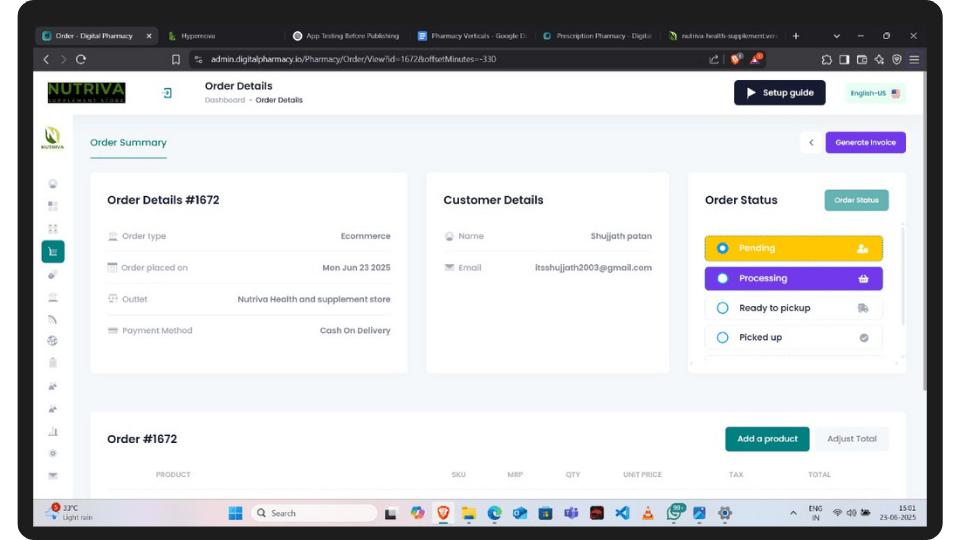The image size is (960, 540).
Task: Open the clipboard sidebar icon
Action: point(53,362)
